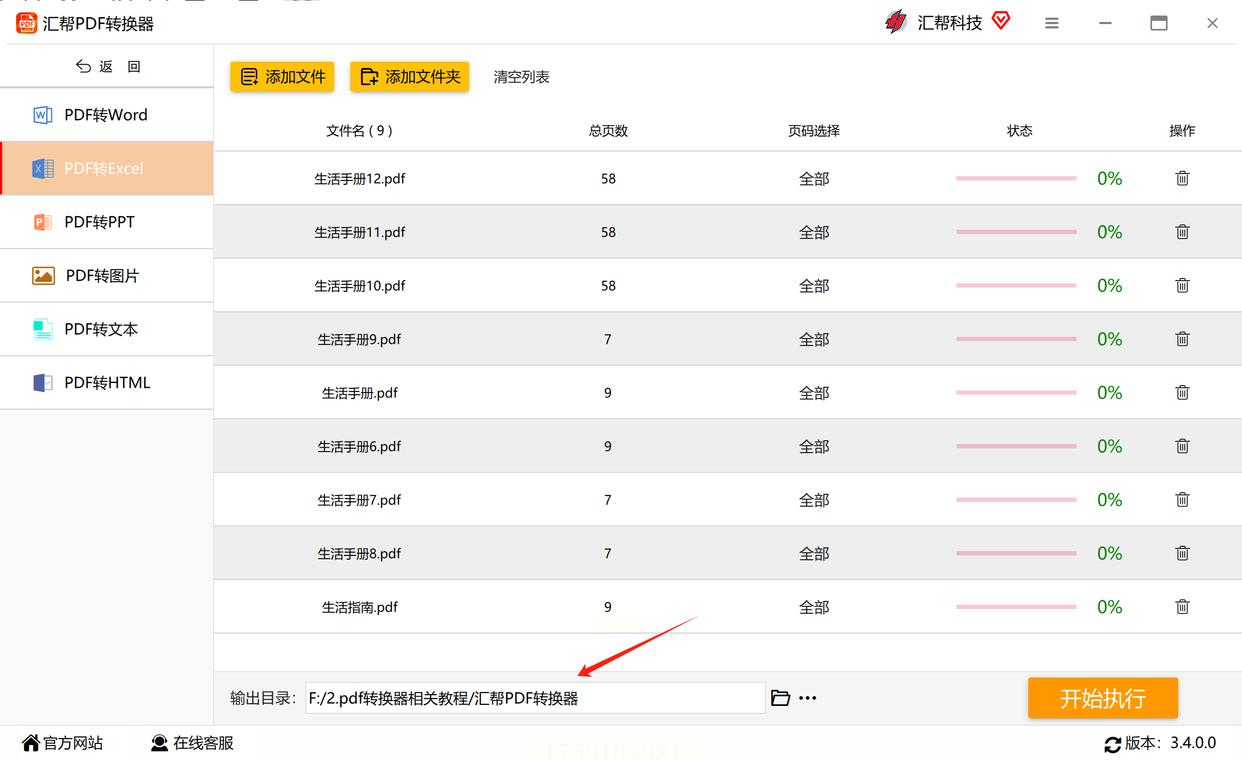Viewport: 1242px width, 760px height.
Task: Open the PDF转图片 mode
Action: tap(107, 276)
